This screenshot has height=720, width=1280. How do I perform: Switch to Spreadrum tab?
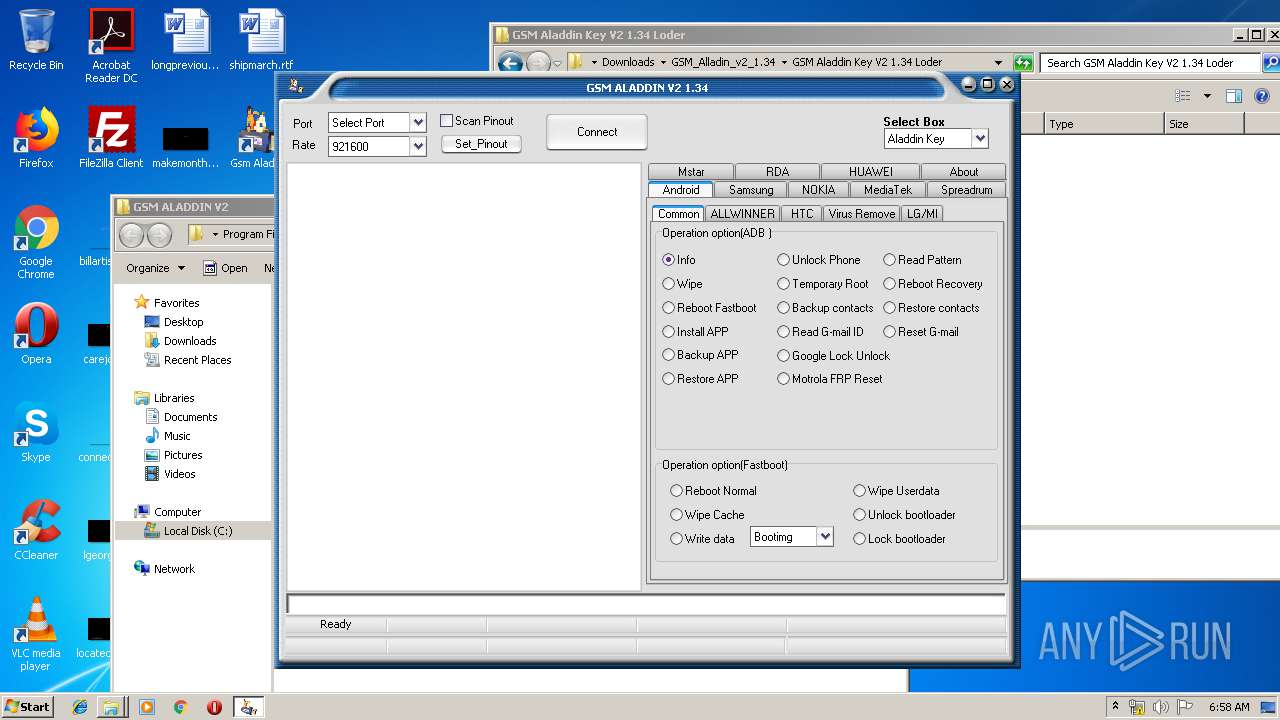(966, 190)
